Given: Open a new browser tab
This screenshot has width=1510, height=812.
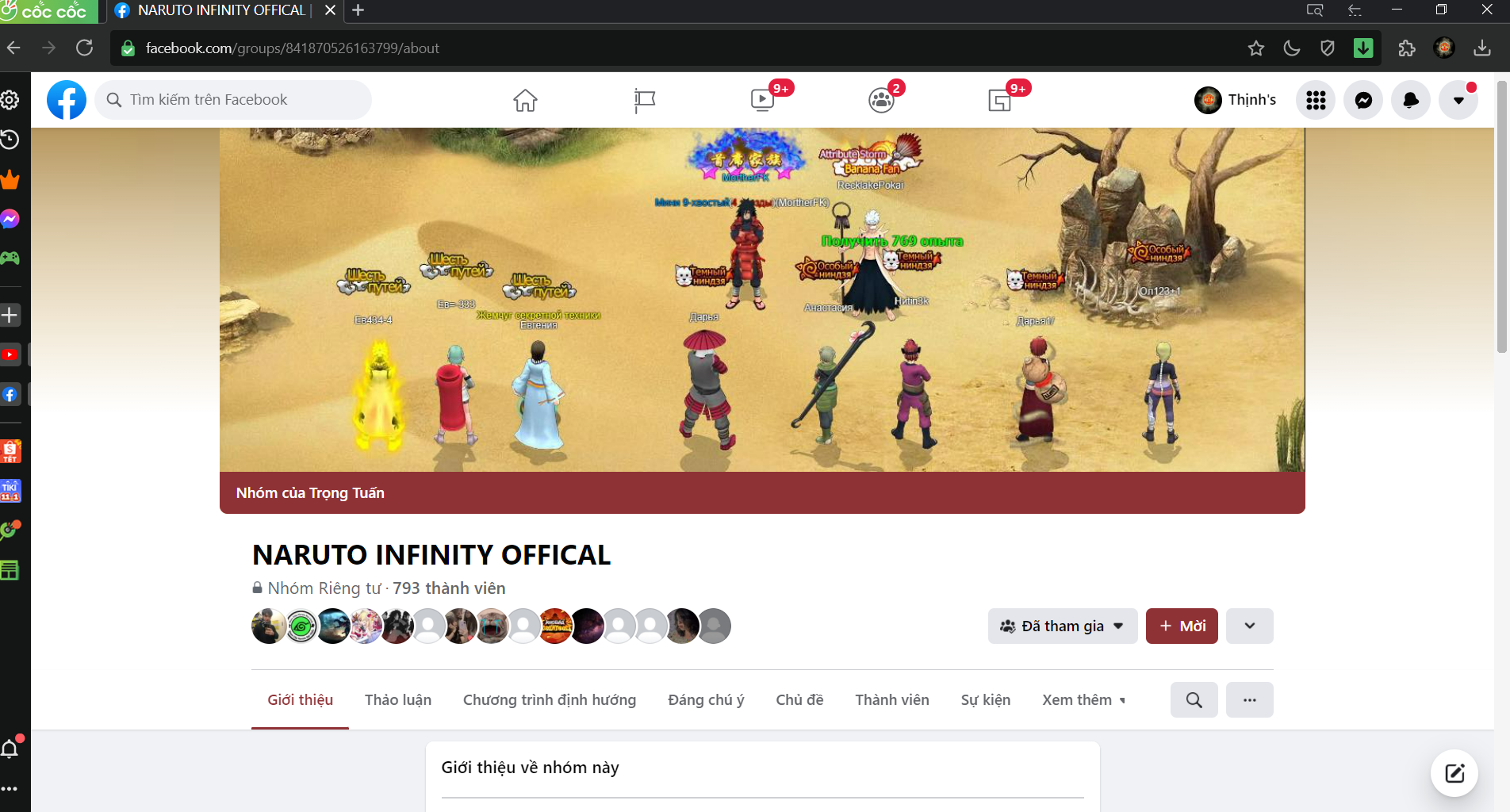Looking at the screenshot, I should pyautogui.click(x=358, y=10).
